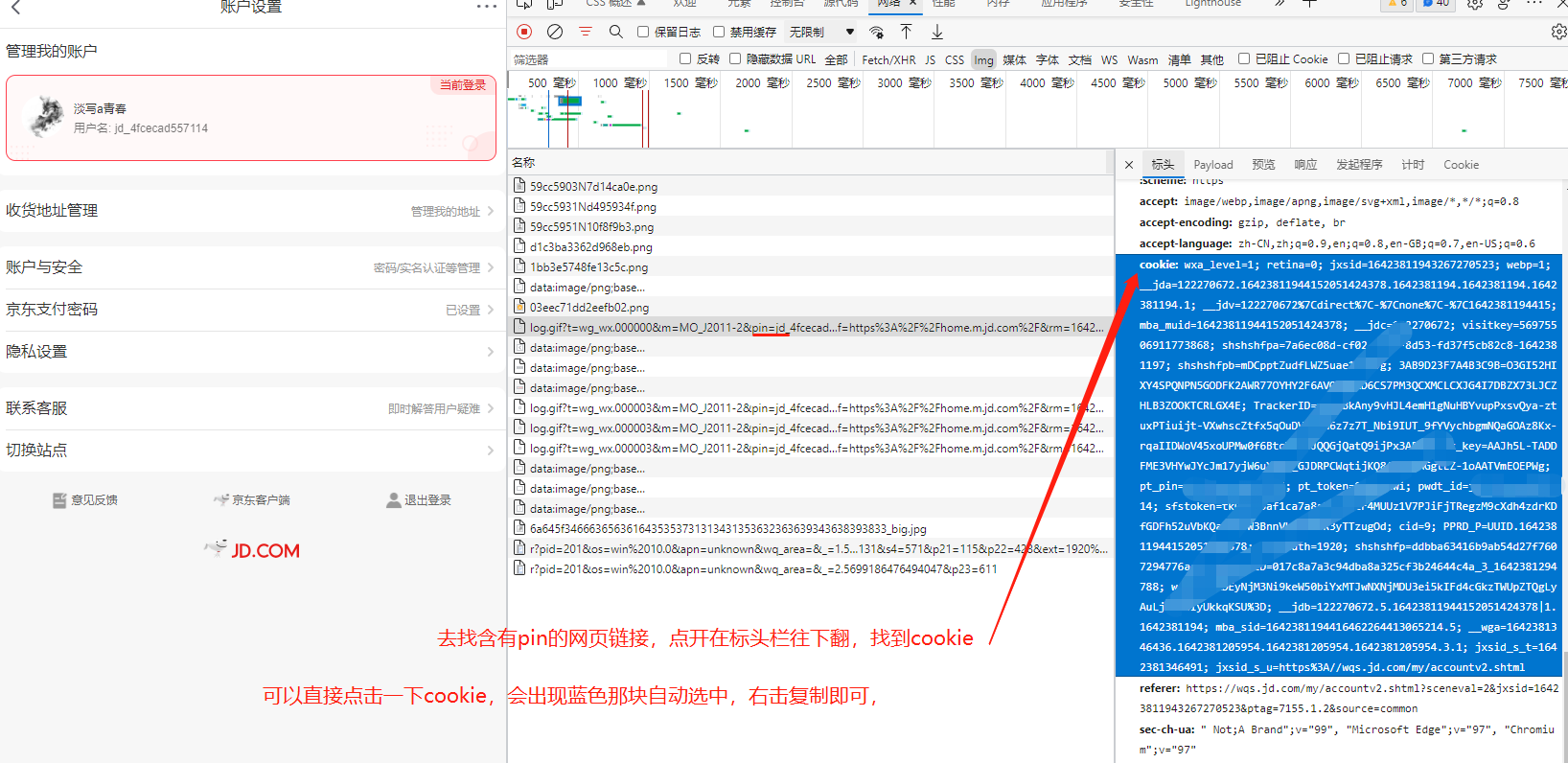Open network conditions wifi icon
The width and height of the screenshot is (1568, 763).
[x=876, y=32]
